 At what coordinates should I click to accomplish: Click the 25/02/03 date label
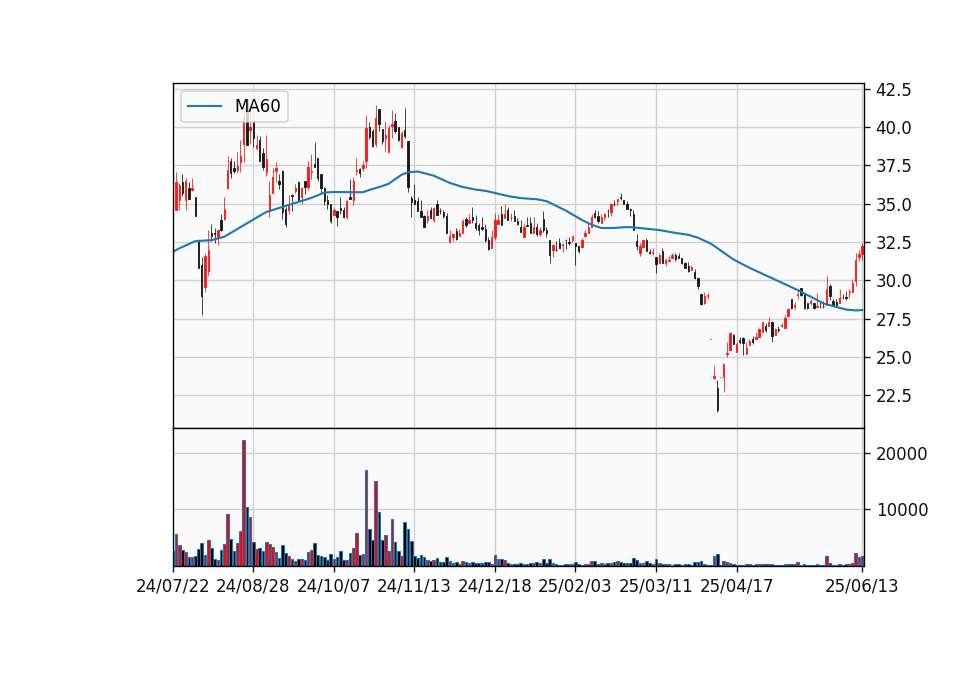(575, 586)
